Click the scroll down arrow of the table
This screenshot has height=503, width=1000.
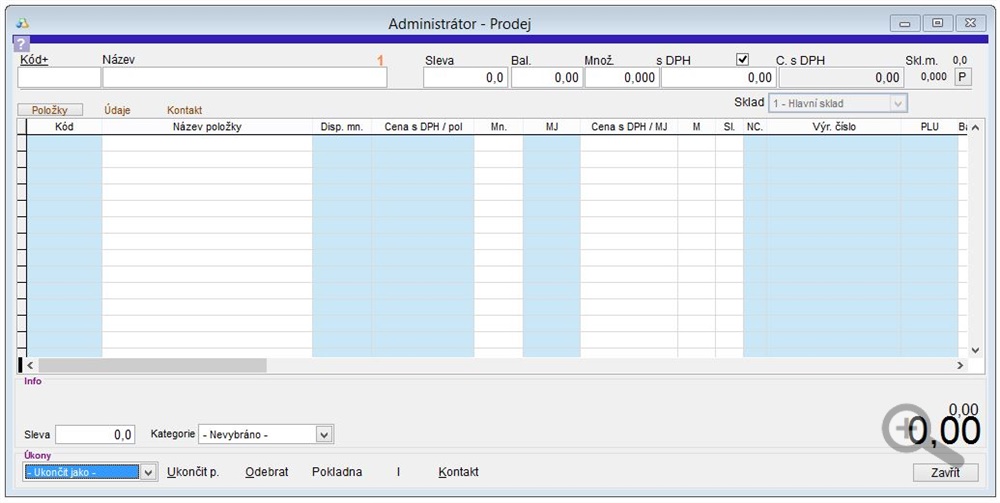point(975,350)
